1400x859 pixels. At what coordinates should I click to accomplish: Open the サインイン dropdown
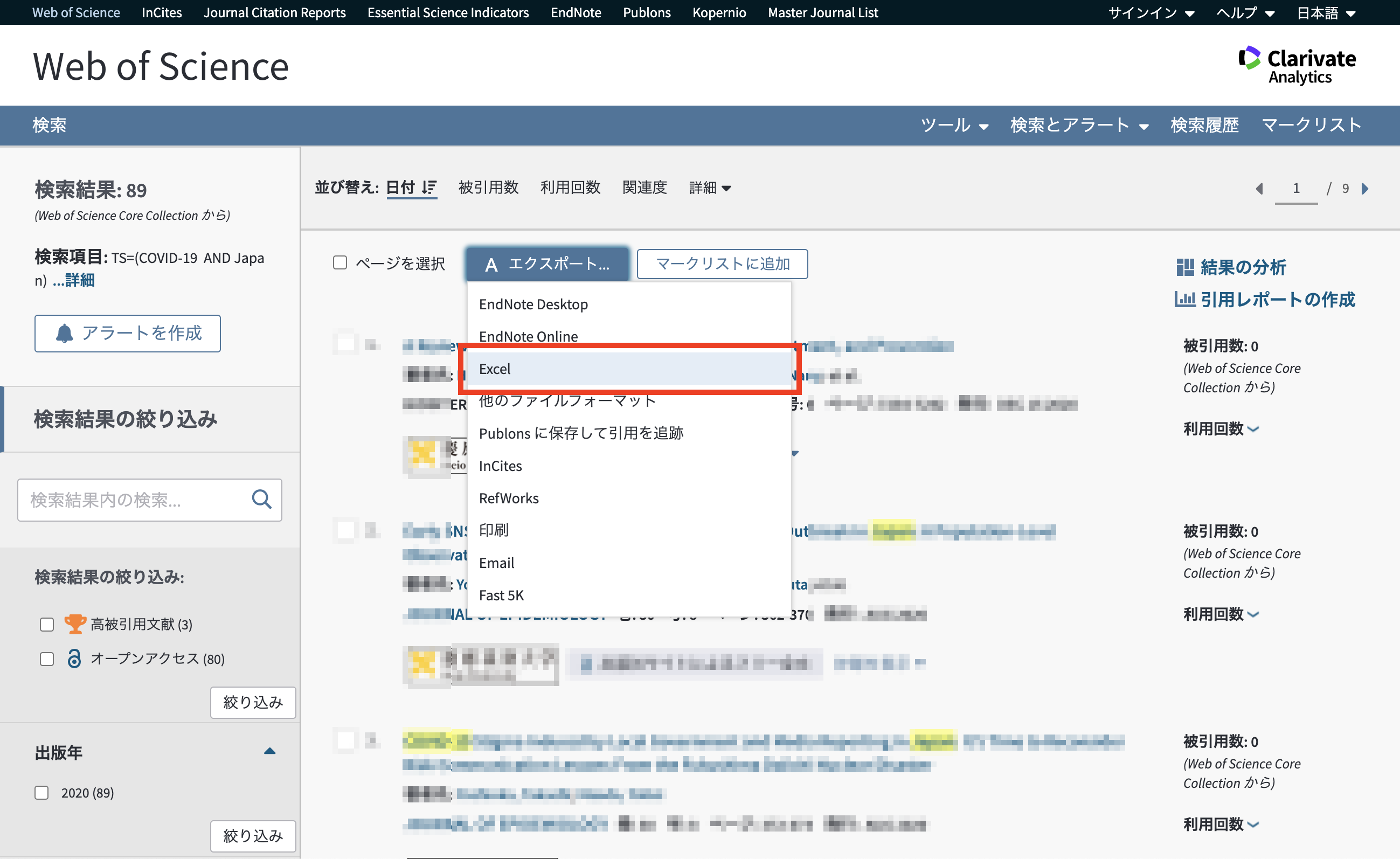pyautogui.click(x=1151, y=12)
